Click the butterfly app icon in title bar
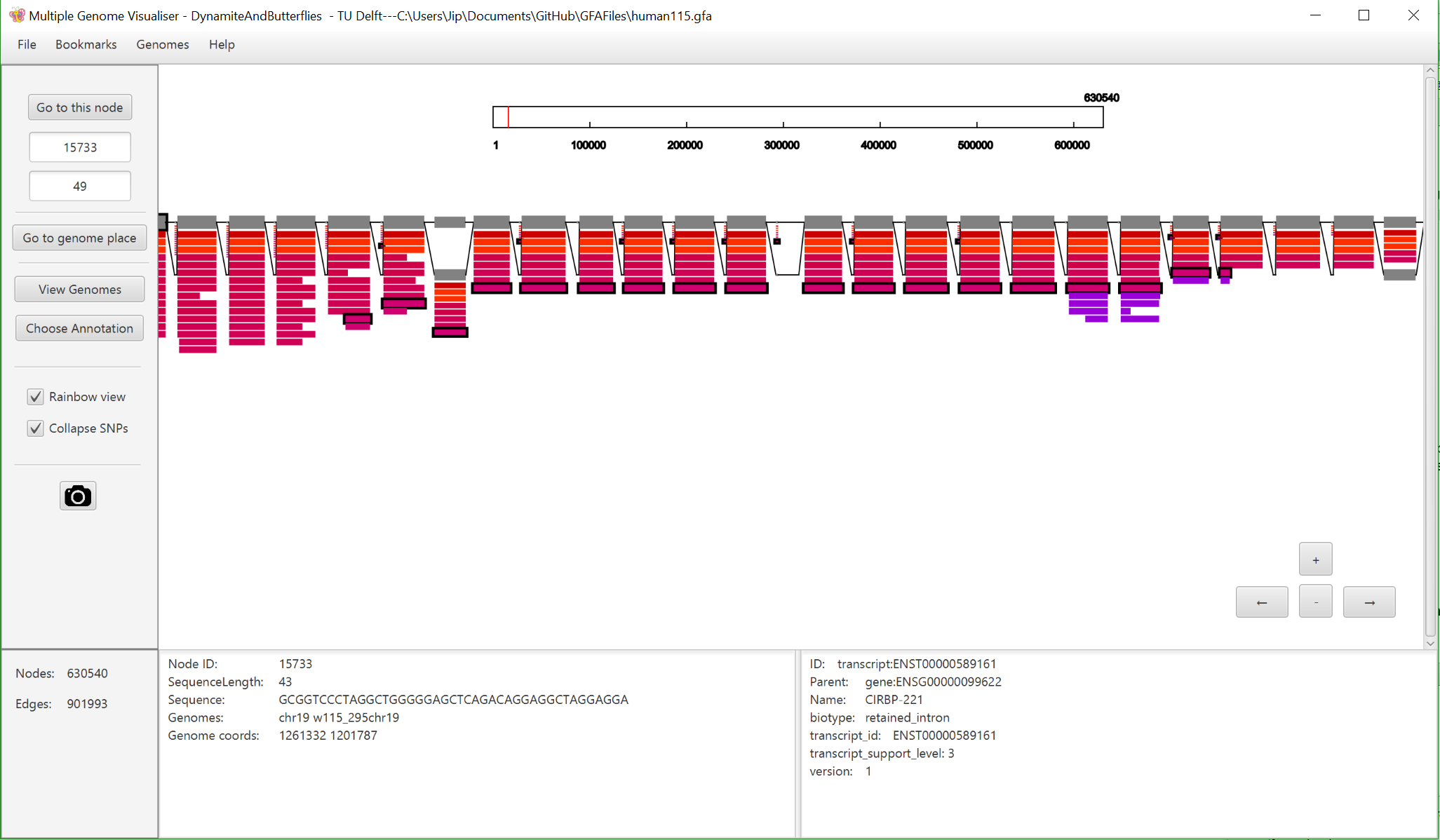 coord(17,15)
